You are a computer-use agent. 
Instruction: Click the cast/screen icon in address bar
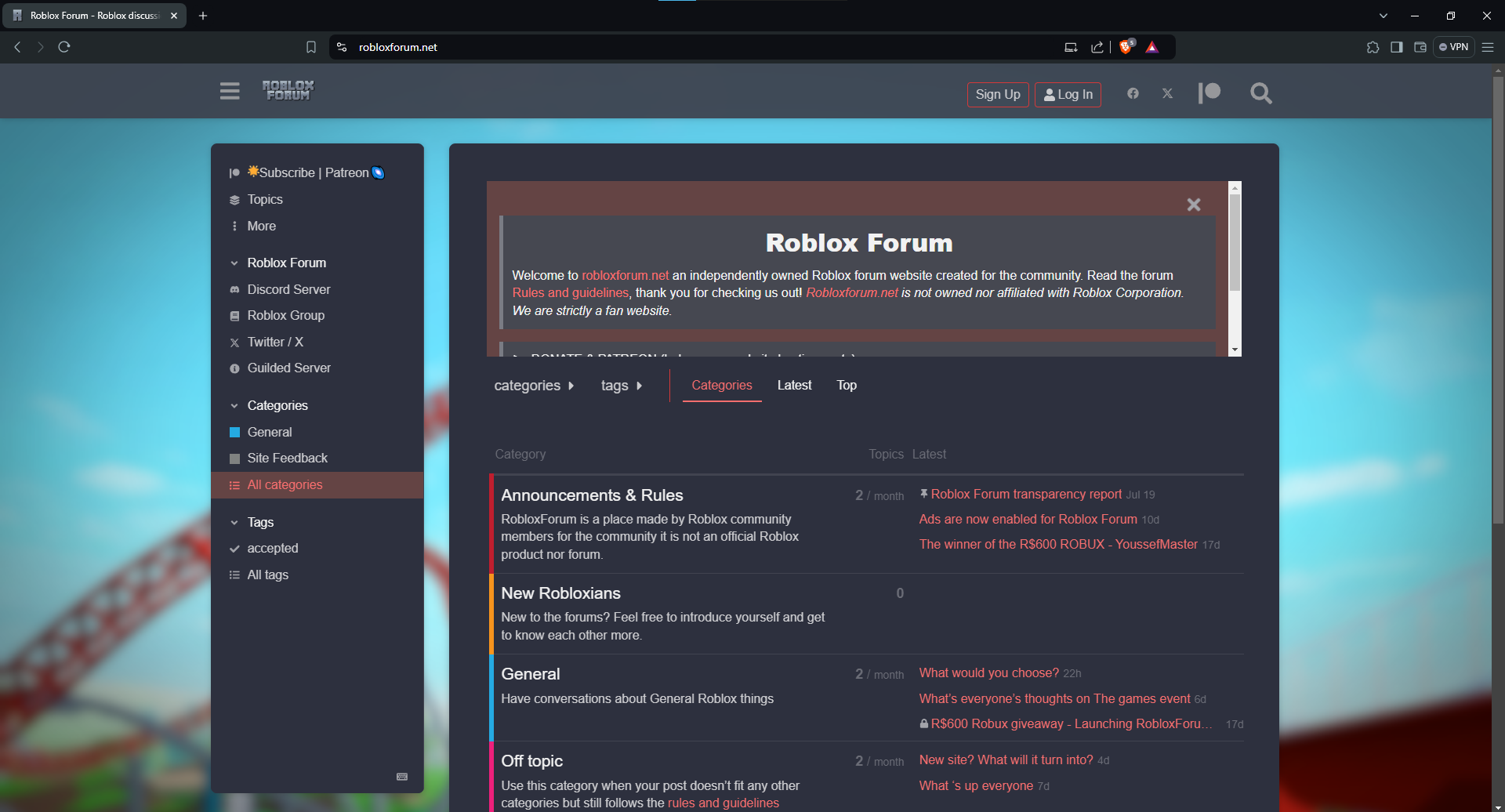[1071, 47]
